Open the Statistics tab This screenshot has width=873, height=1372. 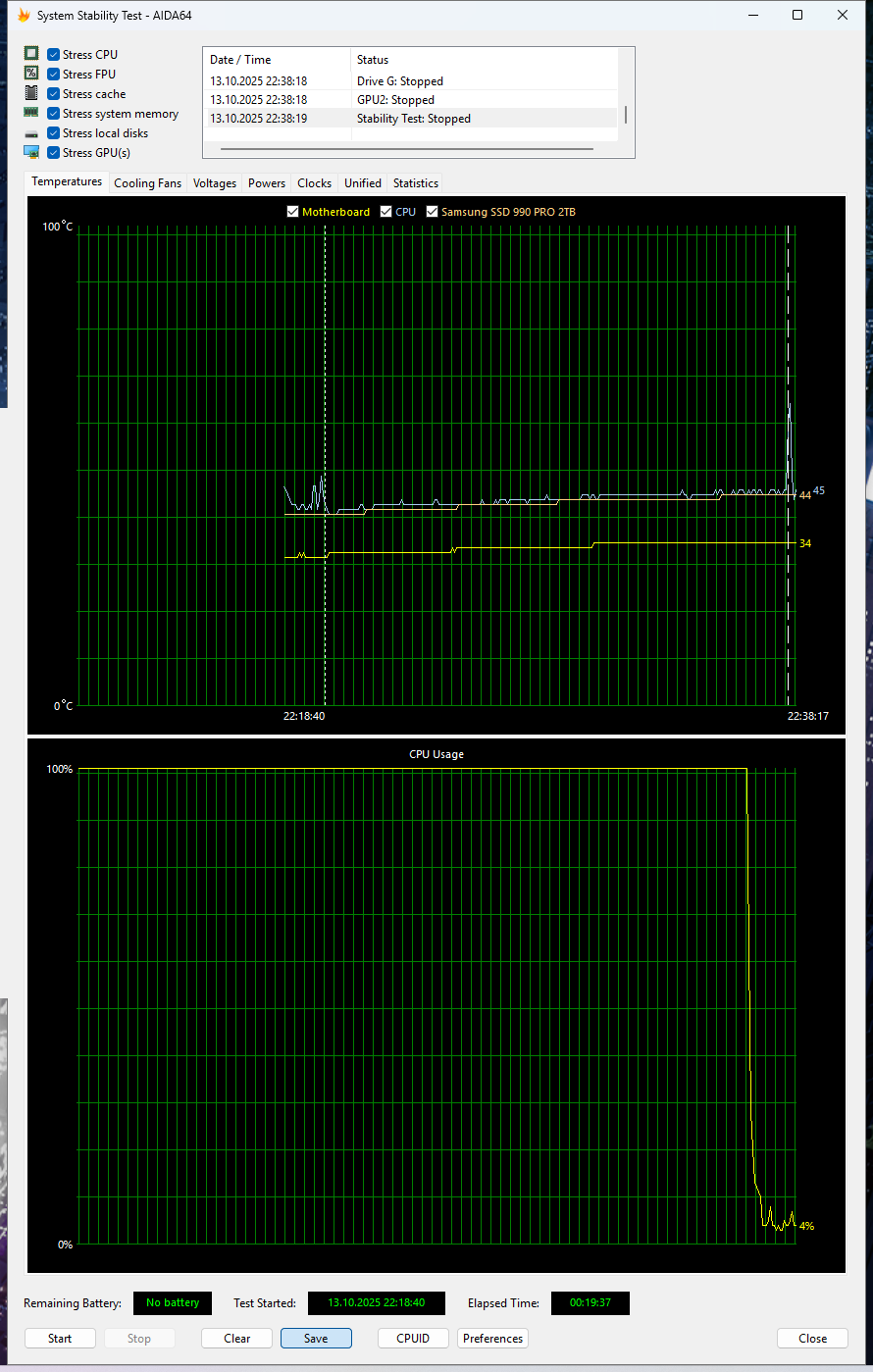click(415, 182)
